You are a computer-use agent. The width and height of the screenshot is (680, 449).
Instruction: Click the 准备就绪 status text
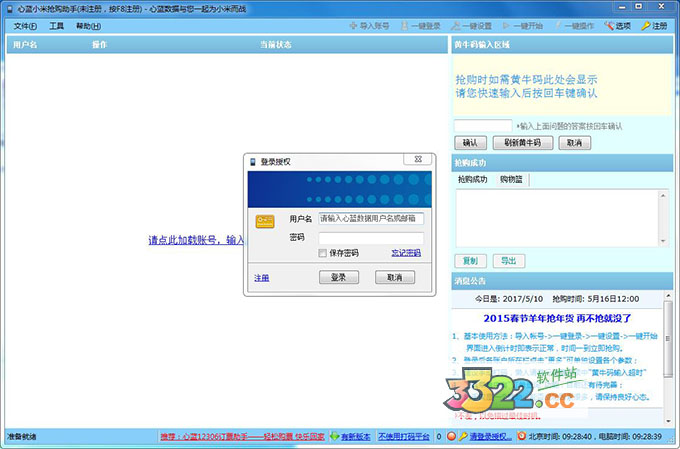pos(22,436)
